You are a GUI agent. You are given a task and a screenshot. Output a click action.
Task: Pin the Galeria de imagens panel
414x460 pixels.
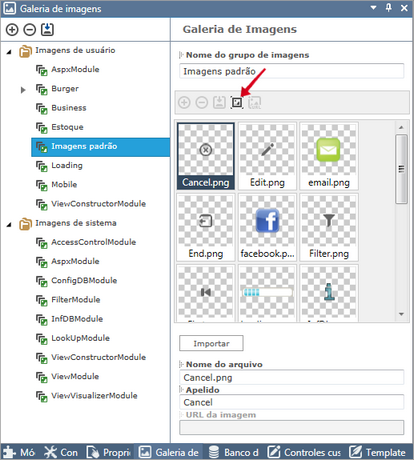(x=389, y=8)
